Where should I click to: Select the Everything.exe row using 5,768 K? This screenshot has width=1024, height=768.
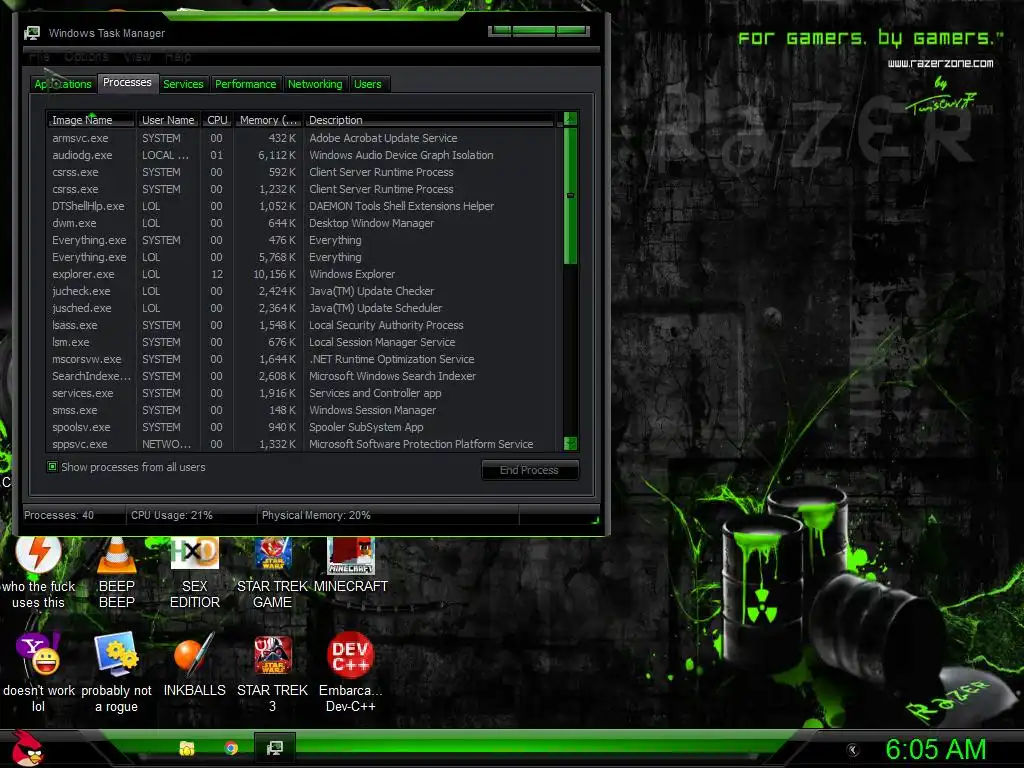point(302,257)
